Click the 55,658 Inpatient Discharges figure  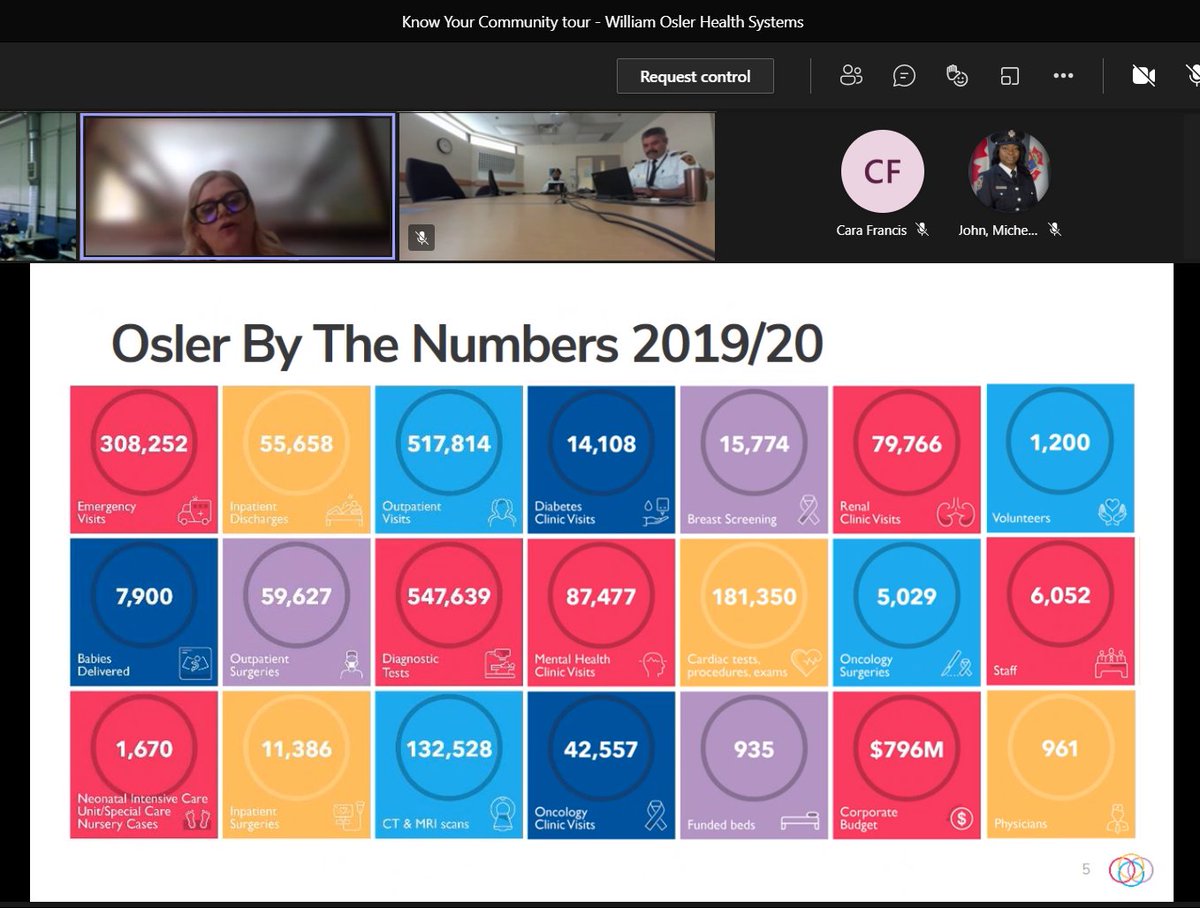tap(296, 443)
